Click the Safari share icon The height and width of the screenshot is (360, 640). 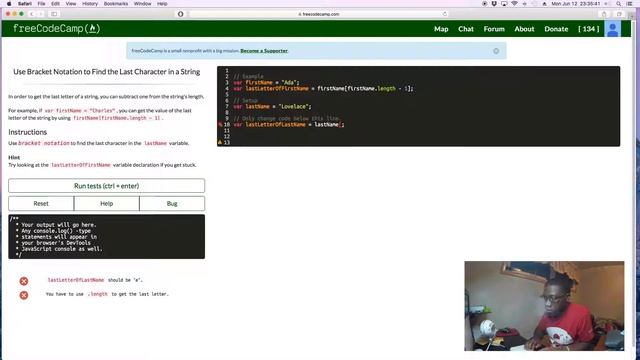(x=604, y=14)
